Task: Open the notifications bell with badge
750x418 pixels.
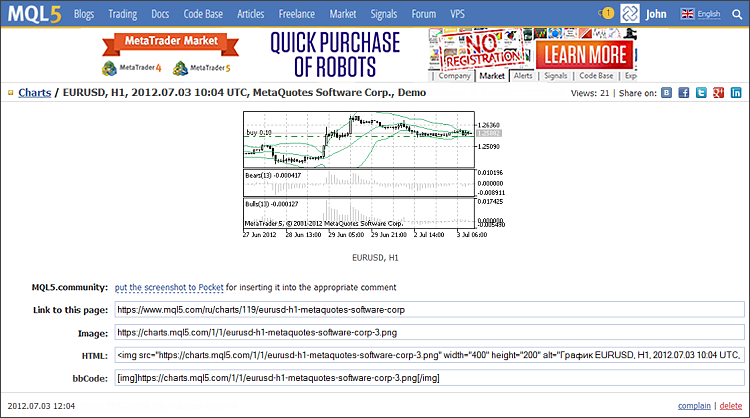Action: 607,13
